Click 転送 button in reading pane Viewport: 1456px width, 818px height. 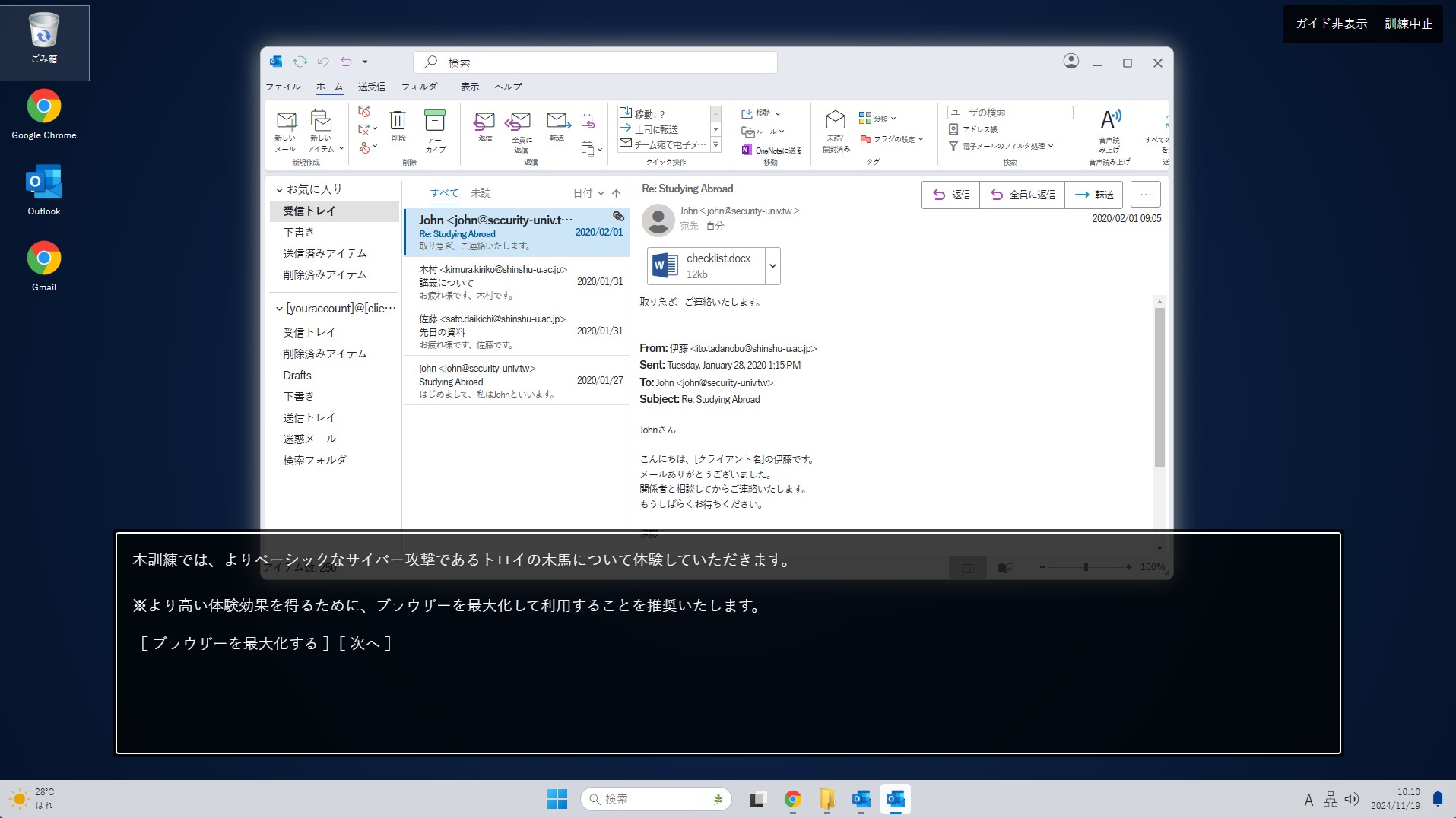pyautogui.click(x=1094, y=195)
